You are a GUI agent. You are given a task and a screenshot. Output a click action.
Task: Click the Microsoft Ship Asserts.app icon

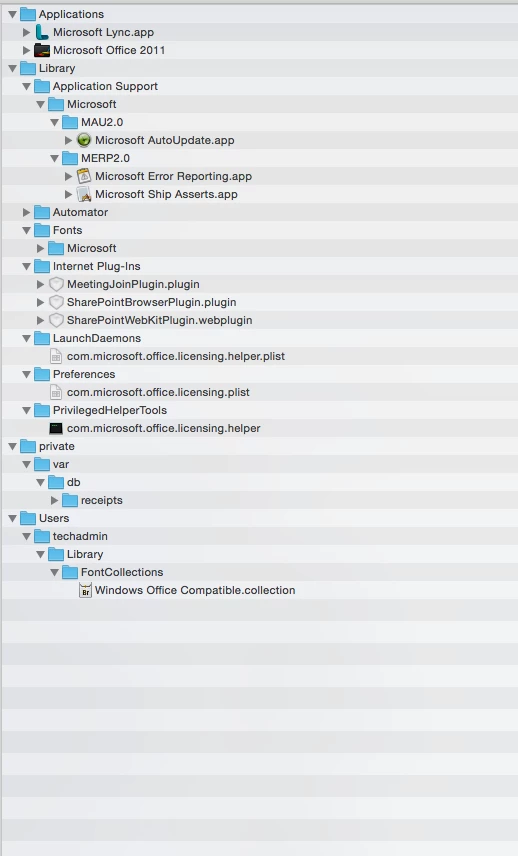(x=84, y=194)
